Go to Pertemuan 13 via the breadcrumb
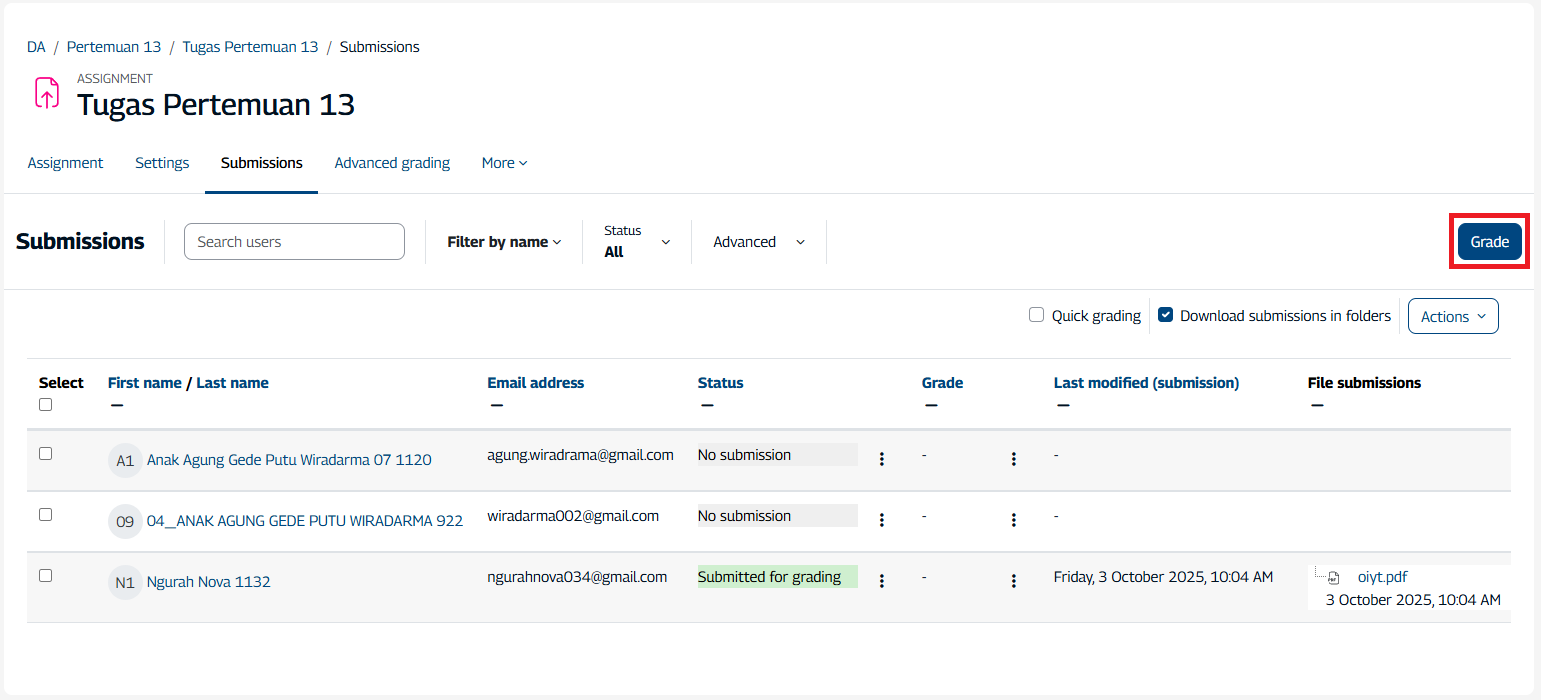This screenshot has height=700, width=1541. coord(114,46)
